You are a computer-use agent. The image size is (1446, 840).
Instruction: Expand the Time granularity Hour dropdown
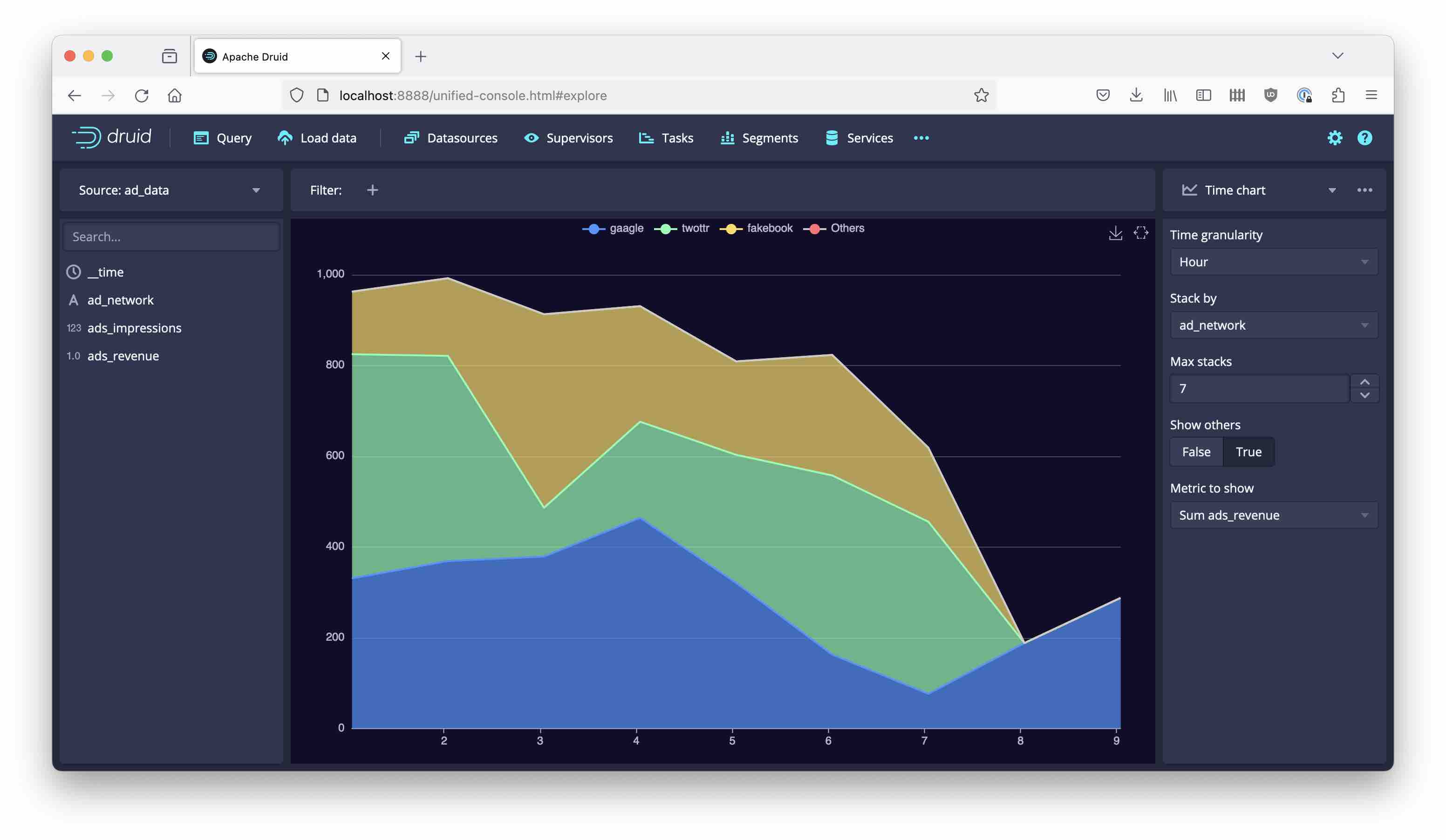(x=1273, y=262)
